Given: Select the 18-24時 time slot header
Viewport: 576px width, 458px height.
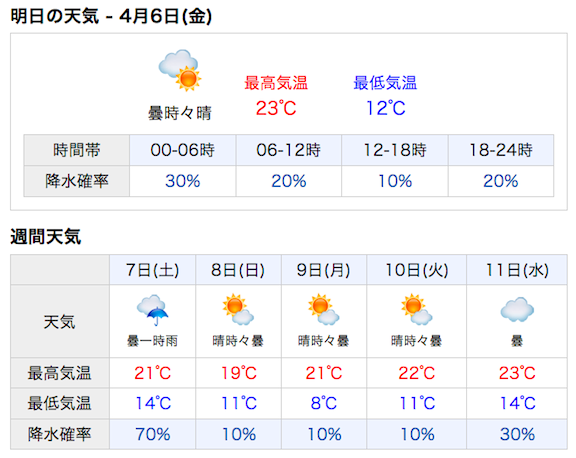Looking at the screenshot, I should click(501, 150).
